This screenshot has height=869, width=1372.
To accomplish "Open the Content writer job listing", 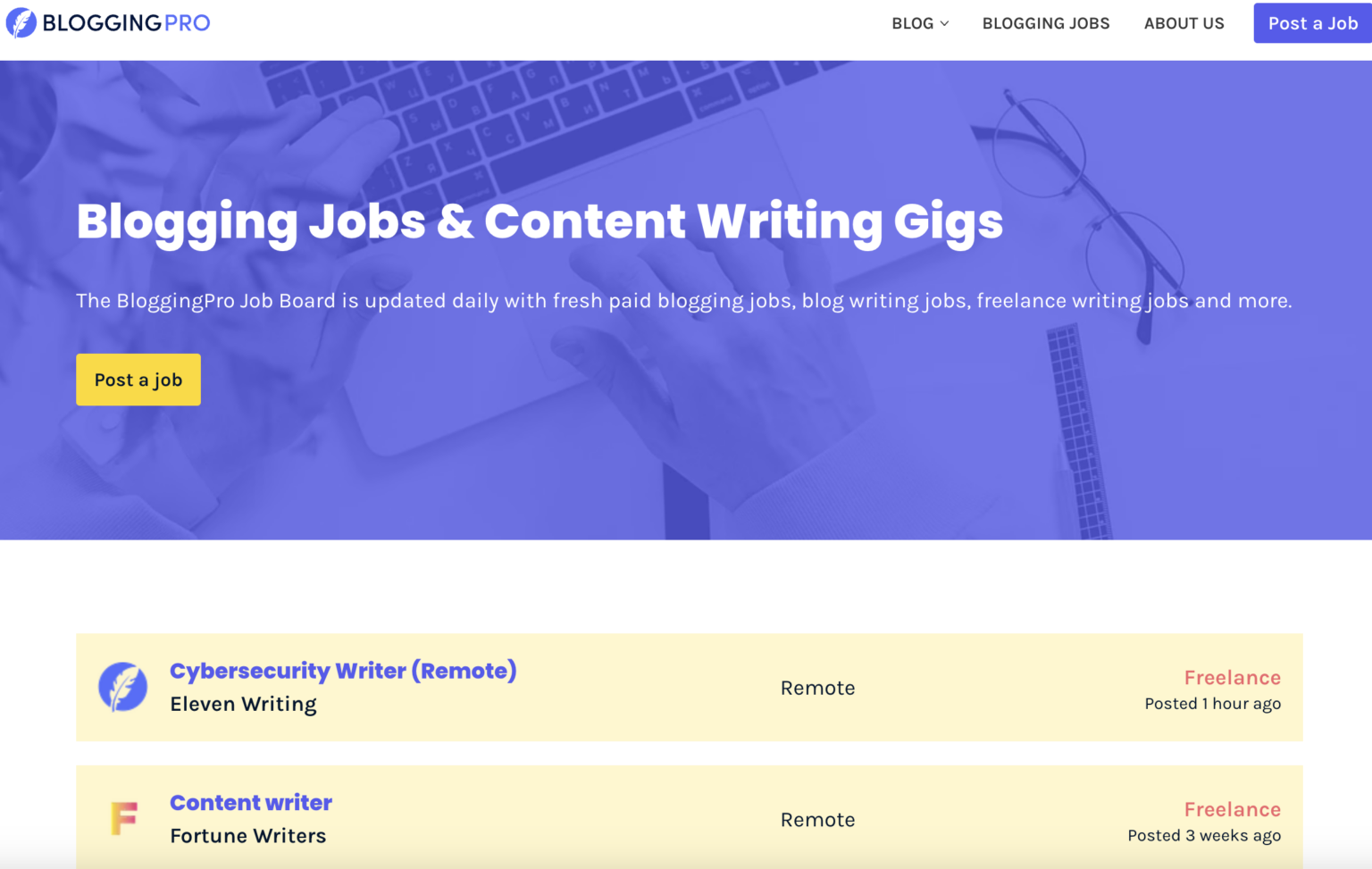I will point(250,802).
